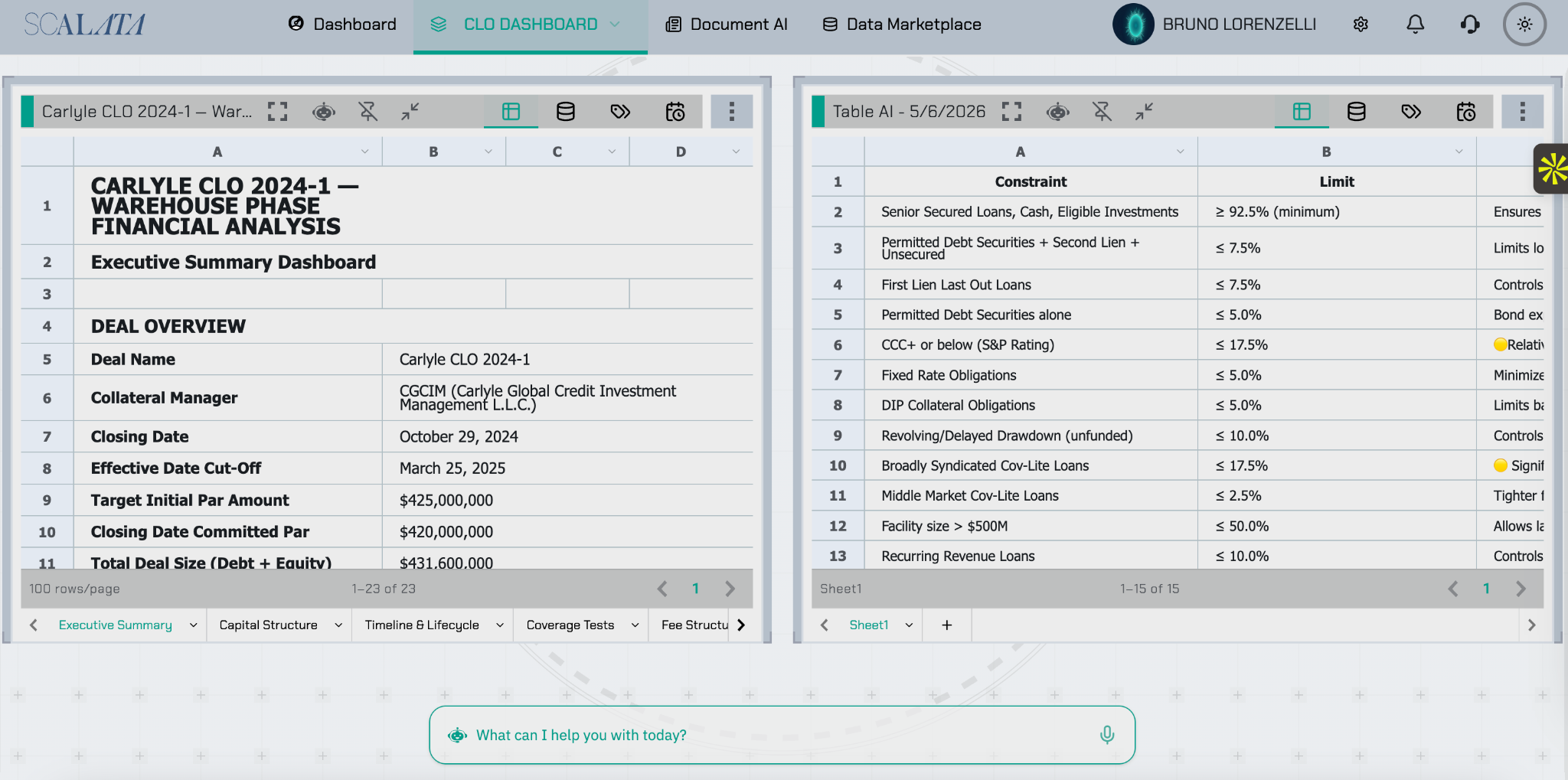Click Bruno Lorenzelli's avatar image
The height and width of the screenshot is (780, 1568).
click(x=1133, y=24)
